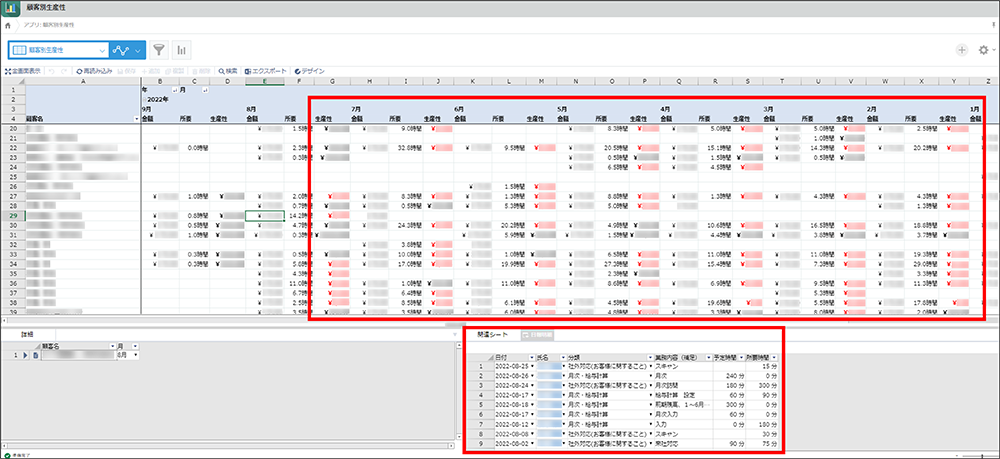This screenshot has width=1000, height=459.
Task: Switch to the 詳細 tab
Action: coord(27,334)
